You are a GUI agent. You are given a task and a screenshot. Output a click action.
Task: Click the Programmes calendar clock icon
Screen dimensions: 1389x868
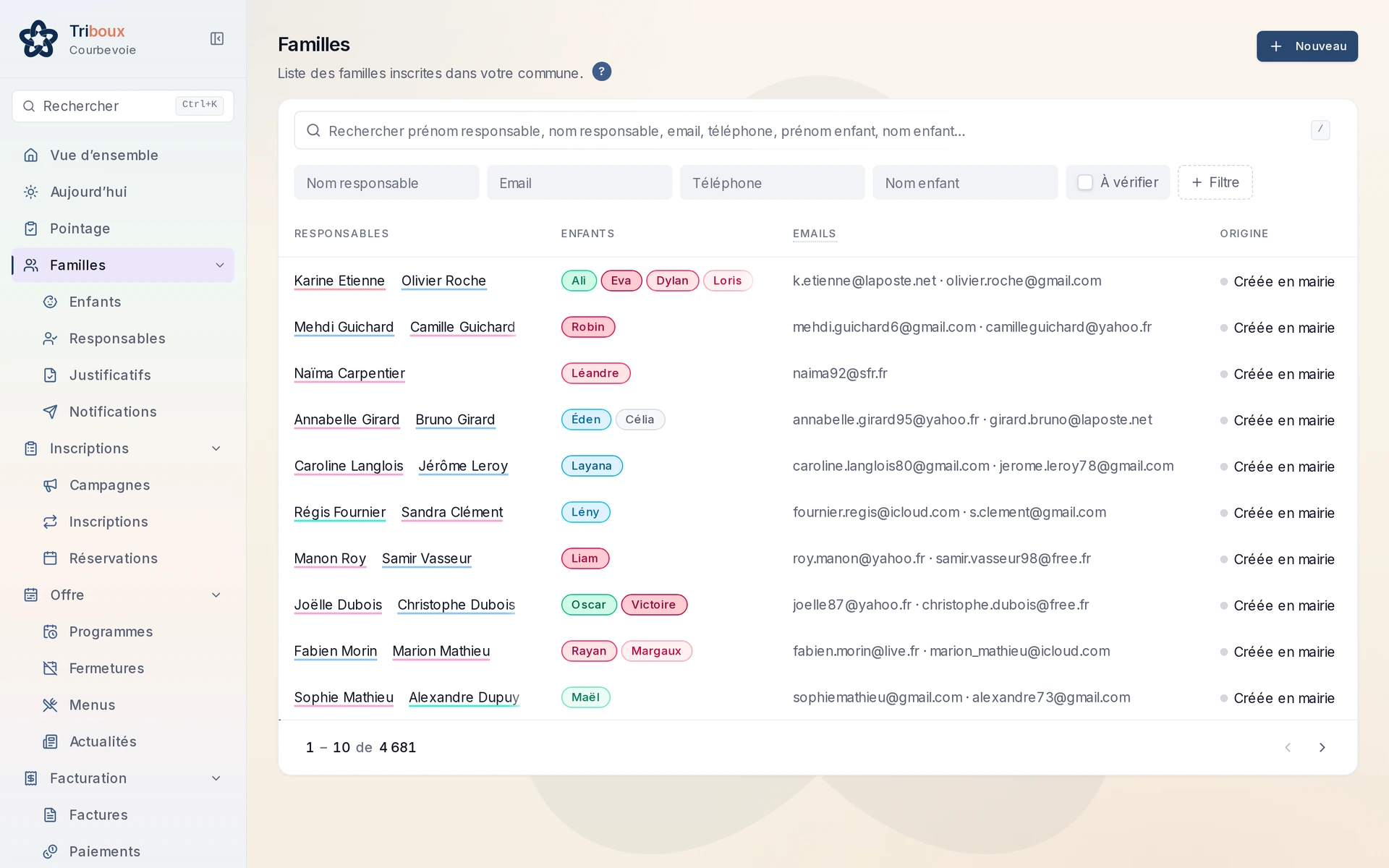point(50,631)
